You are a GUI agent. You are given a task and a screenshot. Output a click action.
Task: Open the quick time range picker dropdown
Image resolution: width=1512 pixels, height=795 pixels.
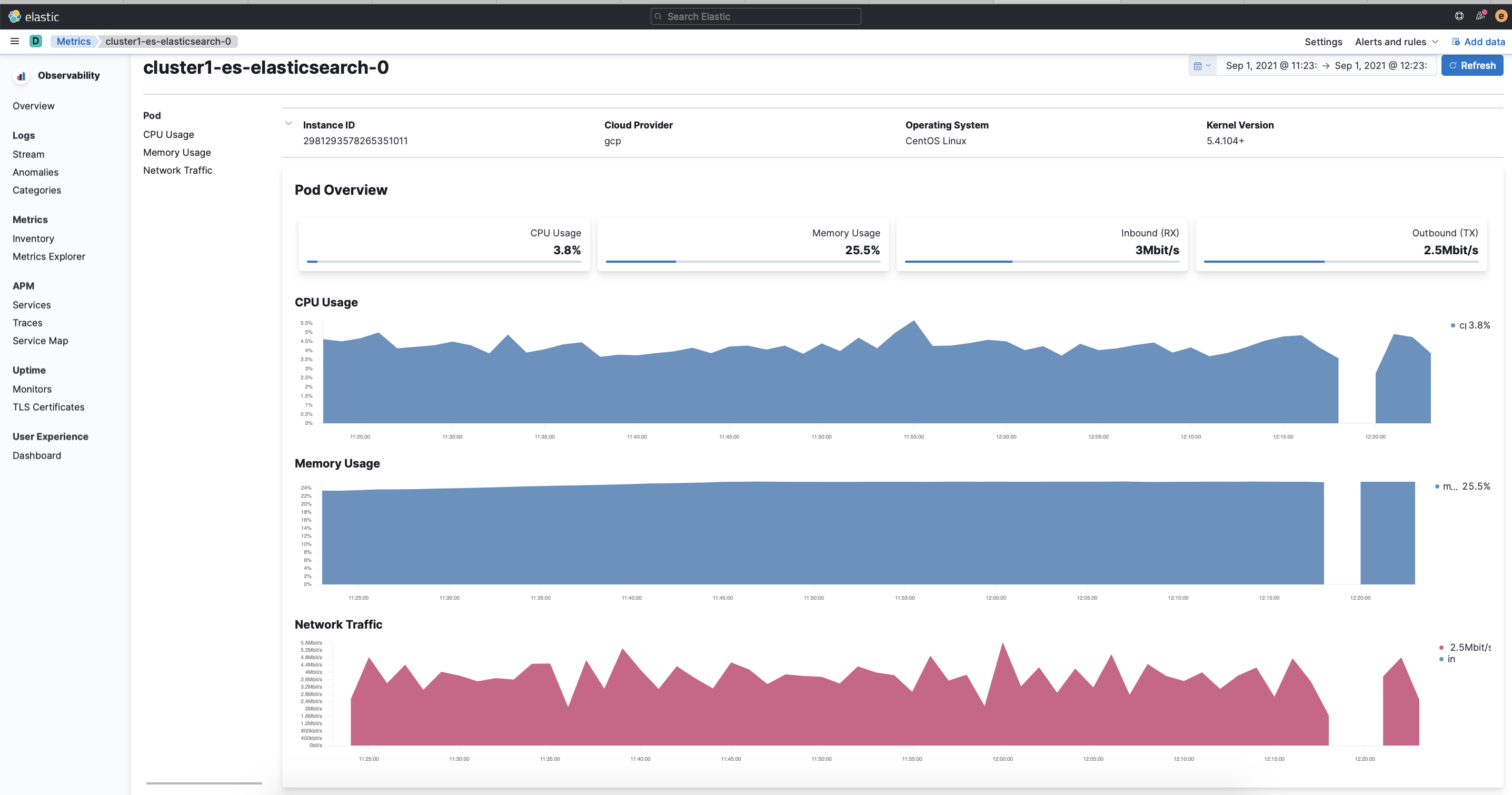pyautogui.click(x=1208, y=65)
